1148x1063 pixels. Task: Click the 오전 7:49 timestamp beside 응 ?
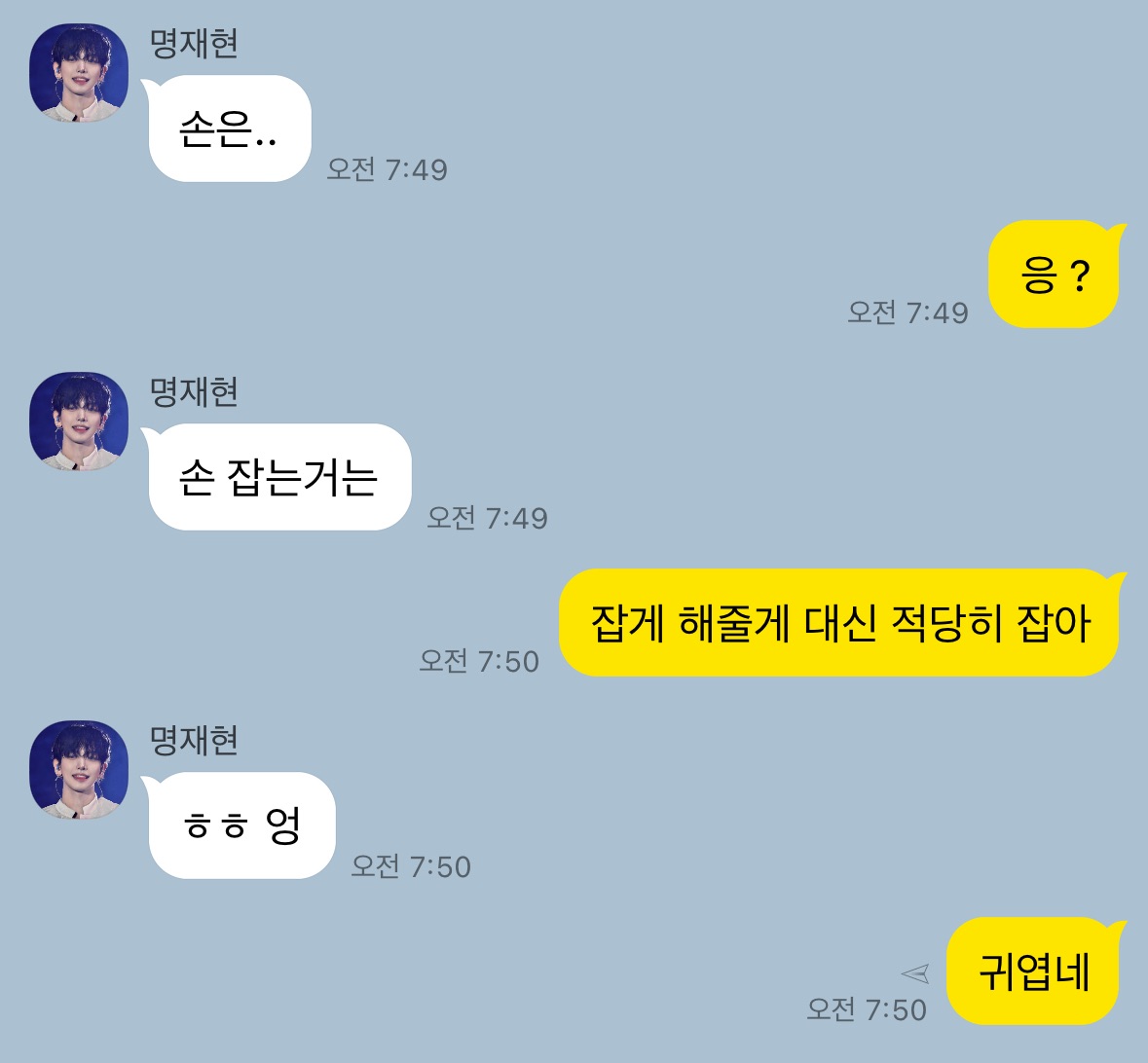point(907,312)
